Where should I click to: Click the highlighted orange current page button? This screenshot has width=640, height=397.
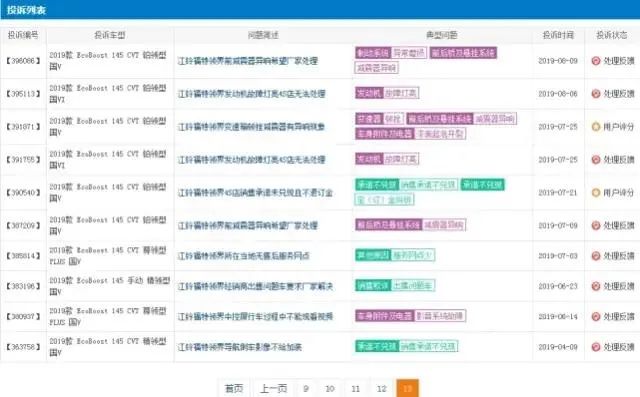coord(407,388)
